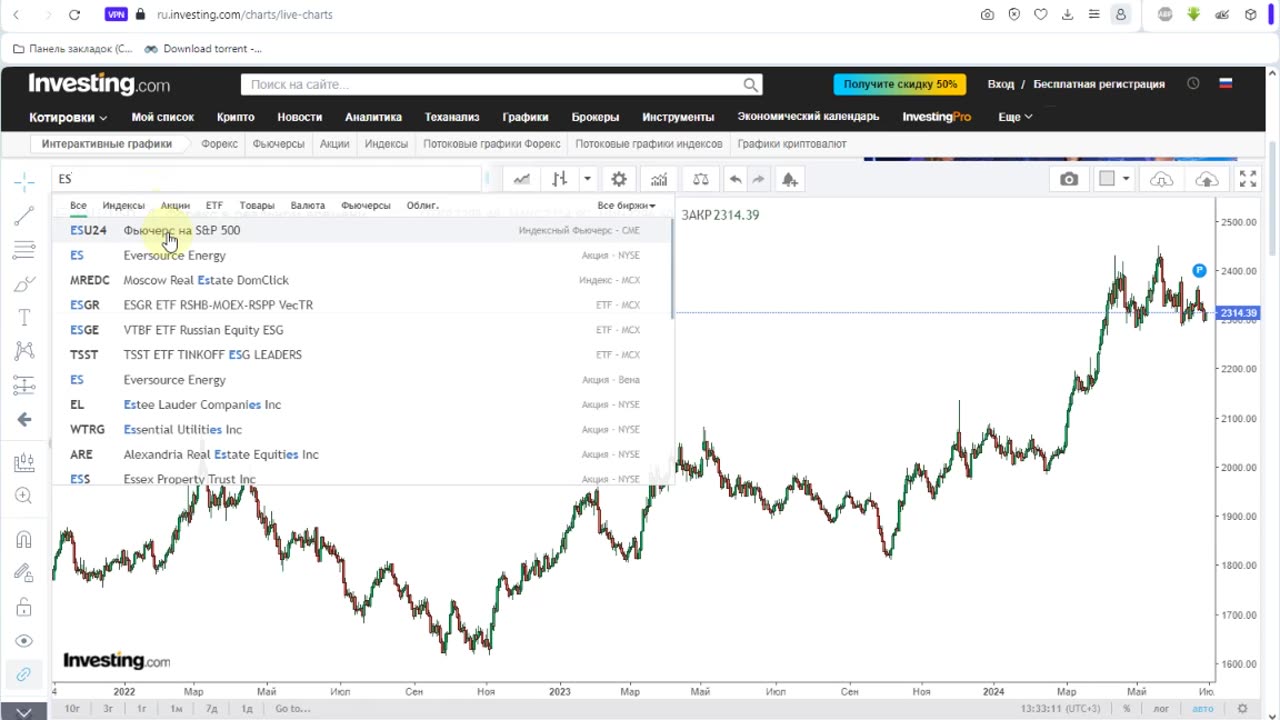Click the Получите скидку 50% button

pyautogui.click(x=899, y=84)
